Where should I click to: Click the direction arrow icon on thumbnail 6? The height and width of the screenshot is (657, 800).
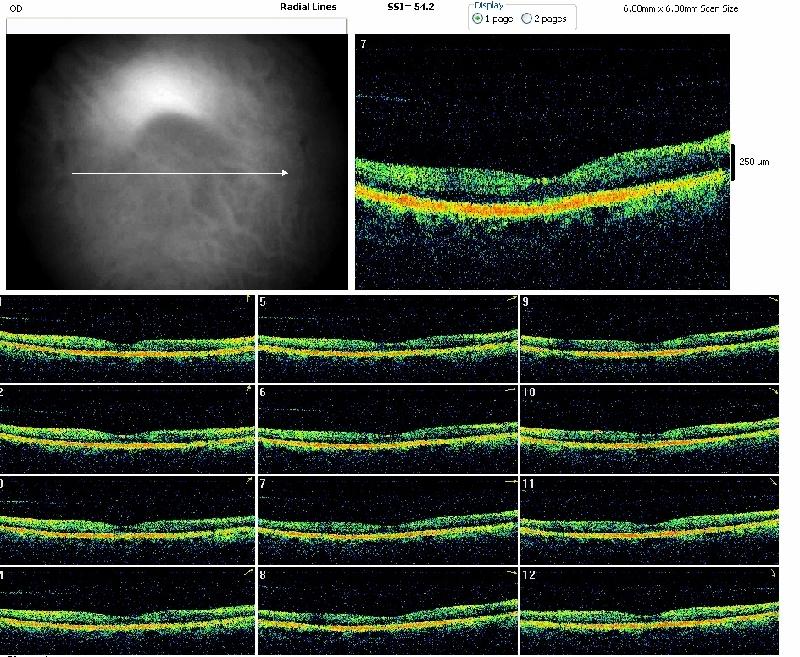511,391
